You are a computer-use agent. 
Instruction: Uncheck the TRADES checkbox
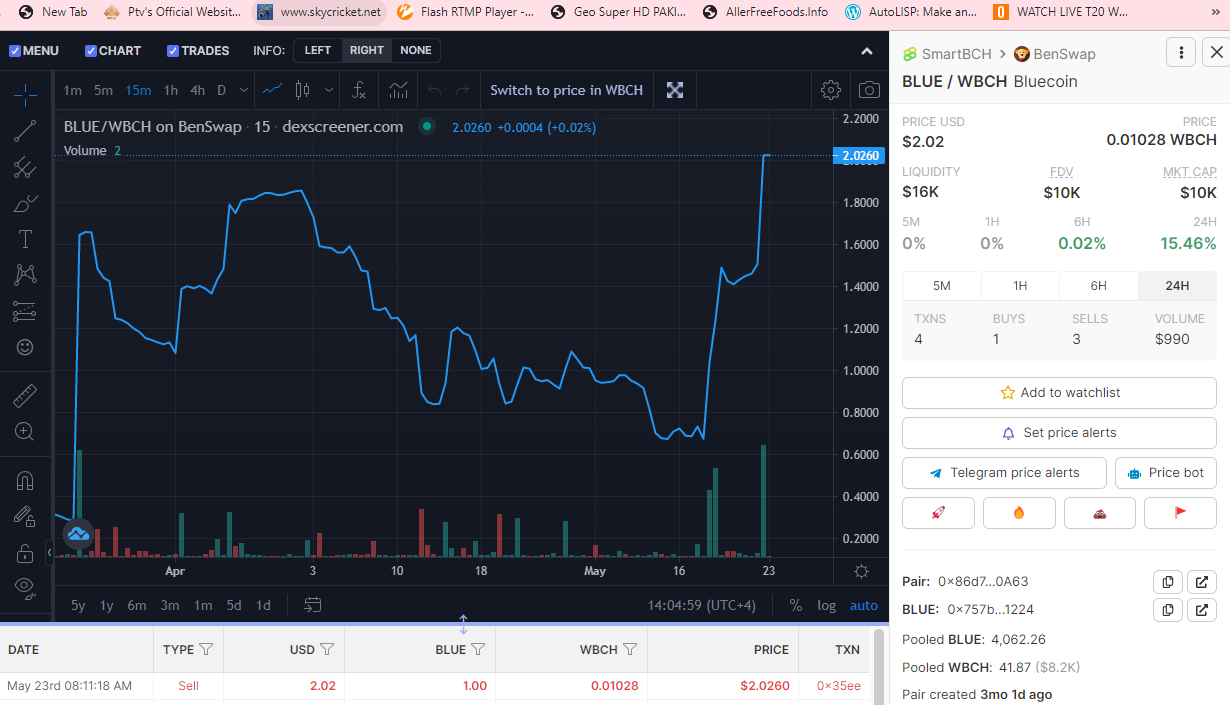point(173,51)
